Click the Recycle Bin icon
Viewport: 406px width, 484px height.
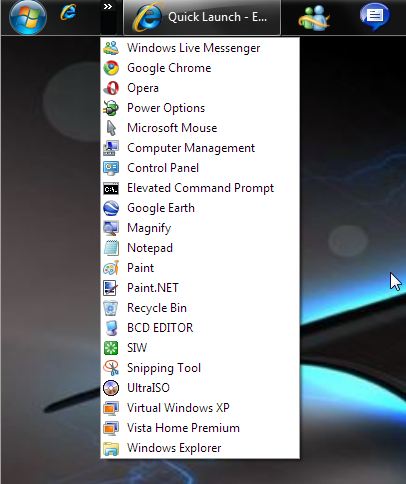click(x=111, y=308)
